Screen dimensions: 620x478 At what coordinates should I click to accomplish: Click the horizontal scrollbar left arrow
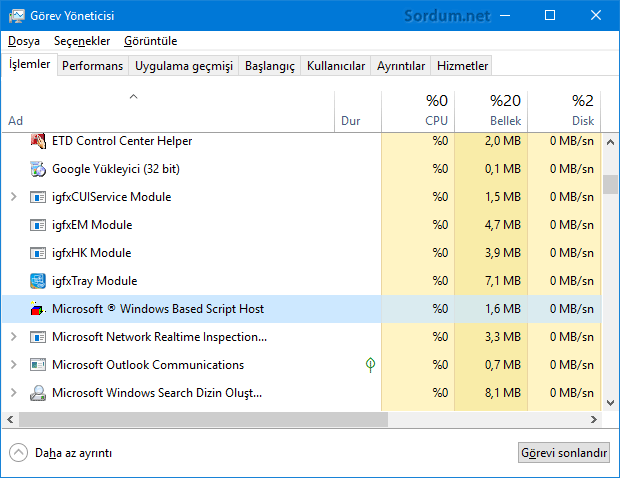point(10,419)
